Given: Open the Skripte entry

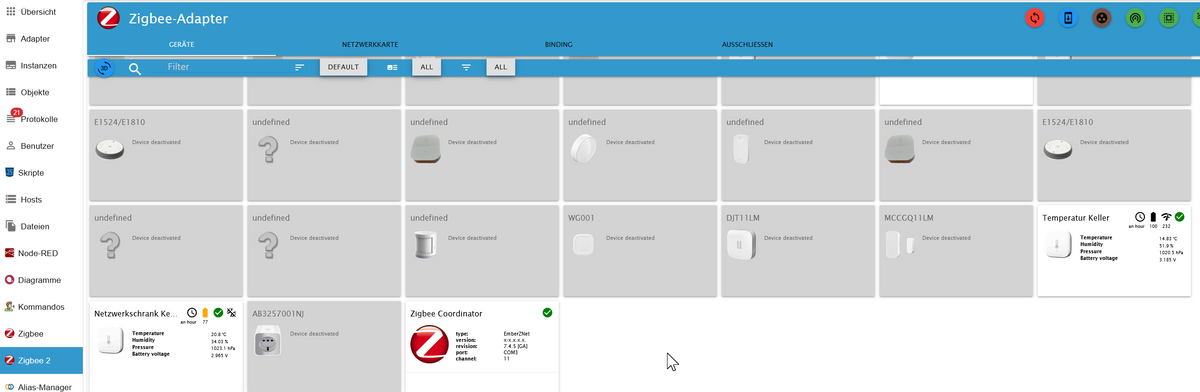Looking at the screenshot, I should (x=41, y=172).
